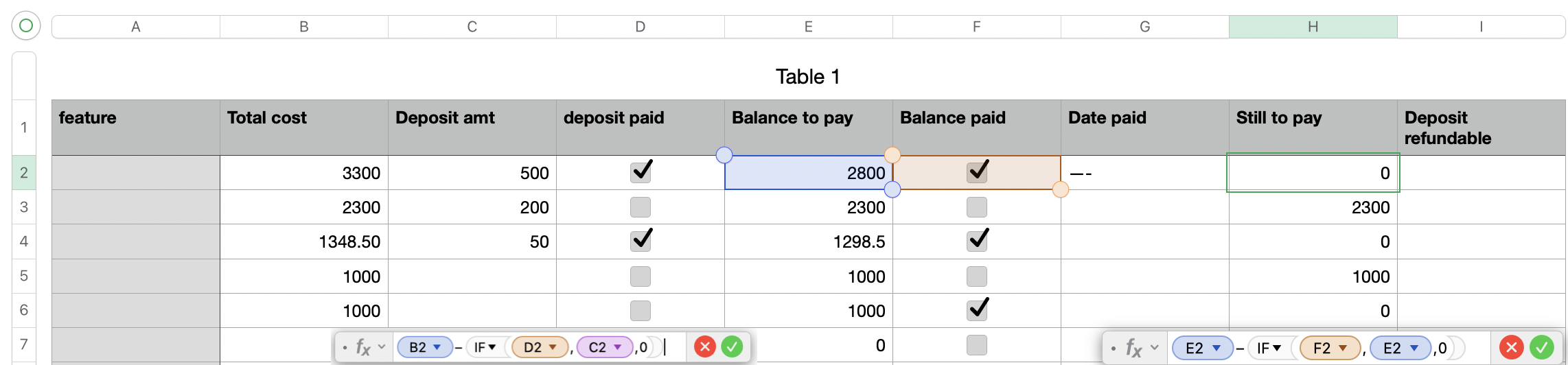Cancel the B2 formula edit with red X
1568x365 pixels.
pos(704,347)
